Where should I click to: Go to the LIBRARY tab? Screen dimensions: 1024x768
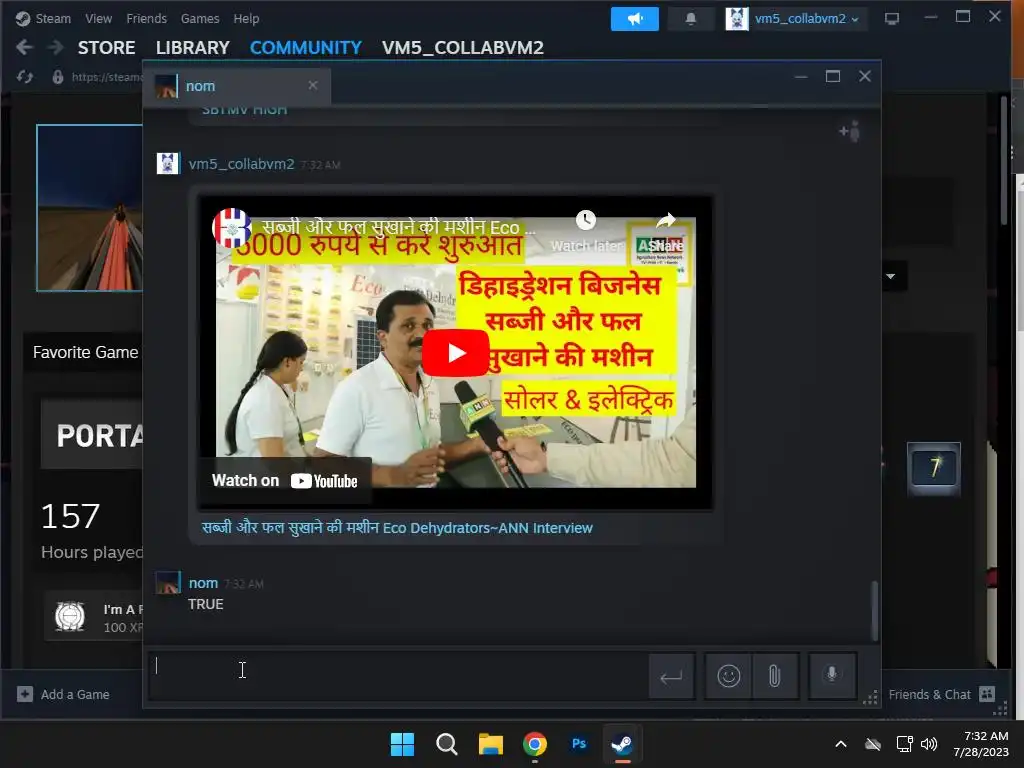point(193,48)
